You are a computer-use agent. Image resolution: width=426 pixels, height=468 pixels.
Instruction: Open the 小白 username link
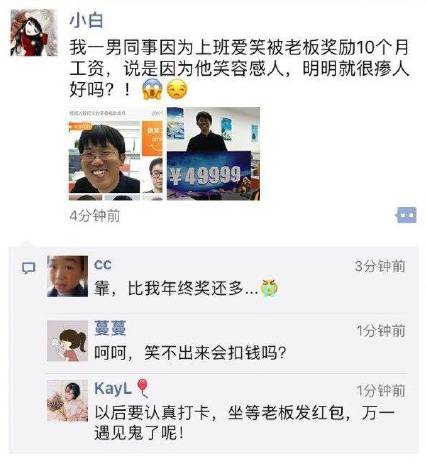86,21
